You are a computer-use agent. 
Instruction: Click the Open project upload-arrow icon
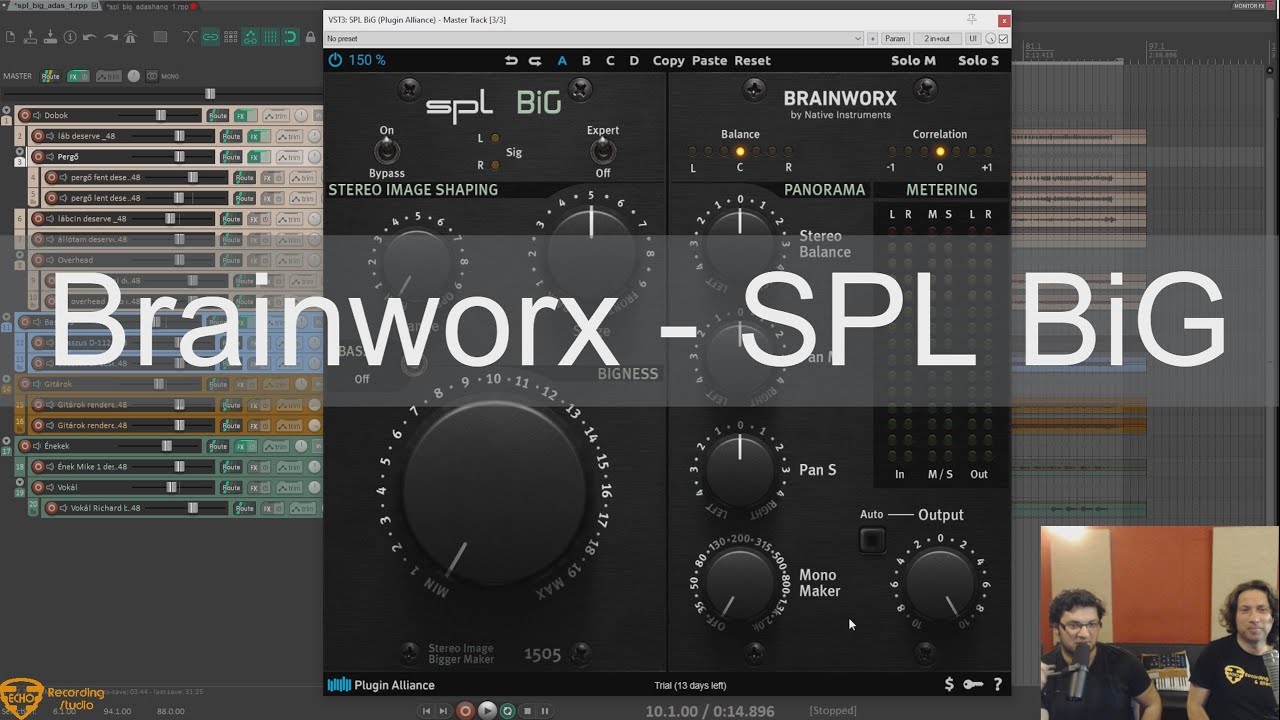click(30, 37)
